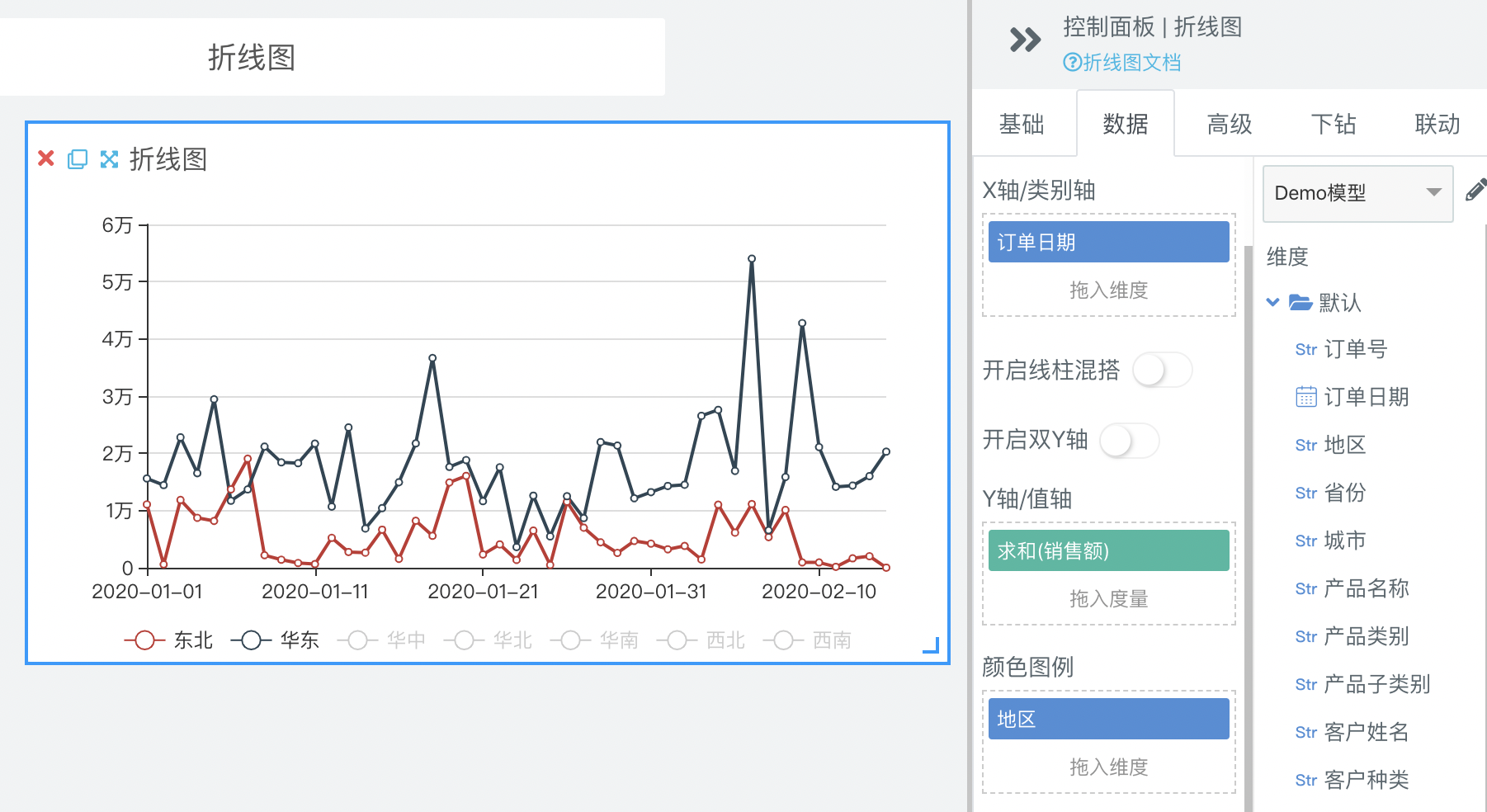Screen dimensions: 1487x812
Task: Click the 求和(销售额) Y-axis chip
Action: pos(1109,550)
